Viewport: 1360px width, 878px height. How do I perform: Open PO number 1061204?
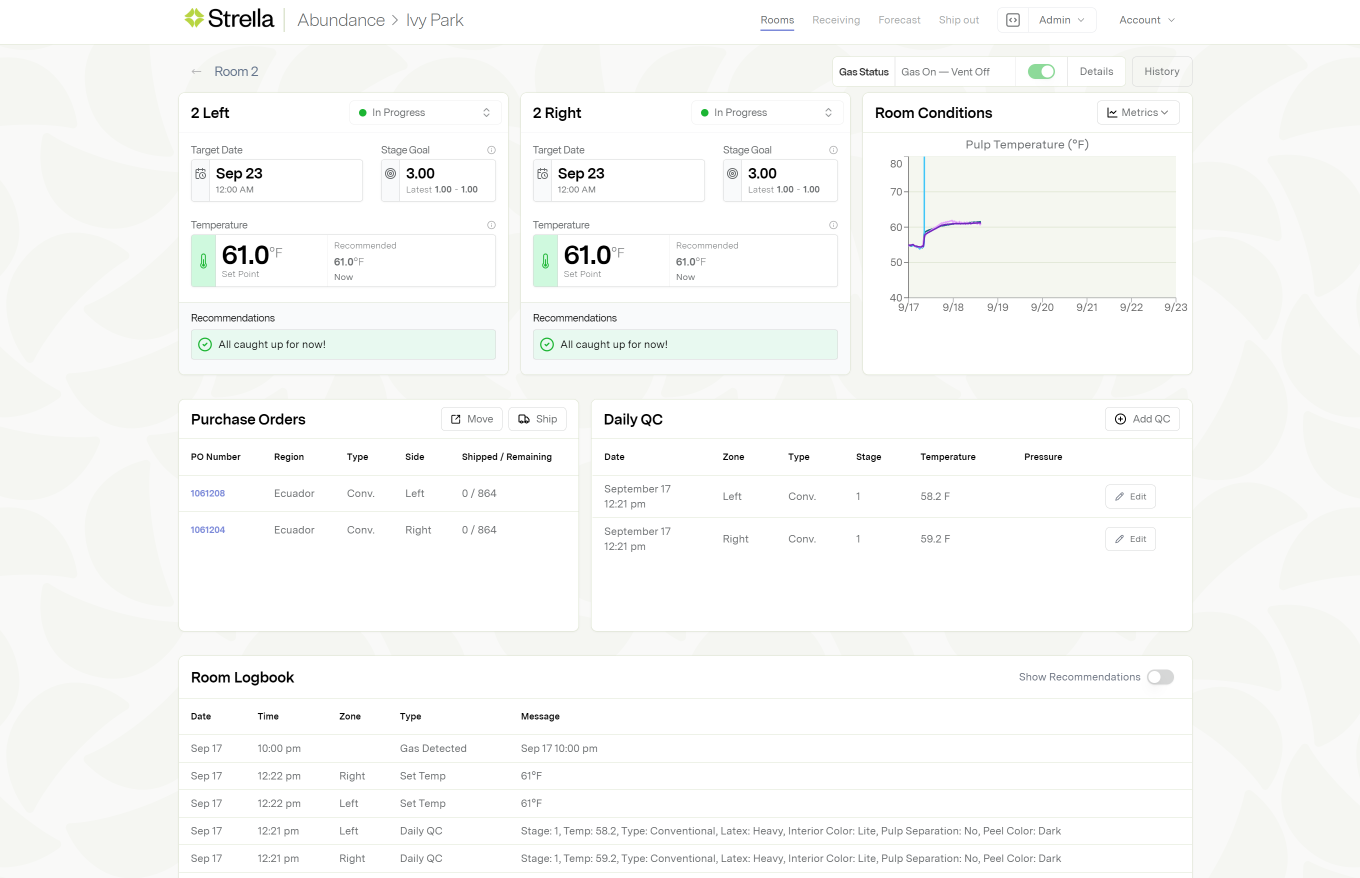pyautogui.click(x=208, y=530)
